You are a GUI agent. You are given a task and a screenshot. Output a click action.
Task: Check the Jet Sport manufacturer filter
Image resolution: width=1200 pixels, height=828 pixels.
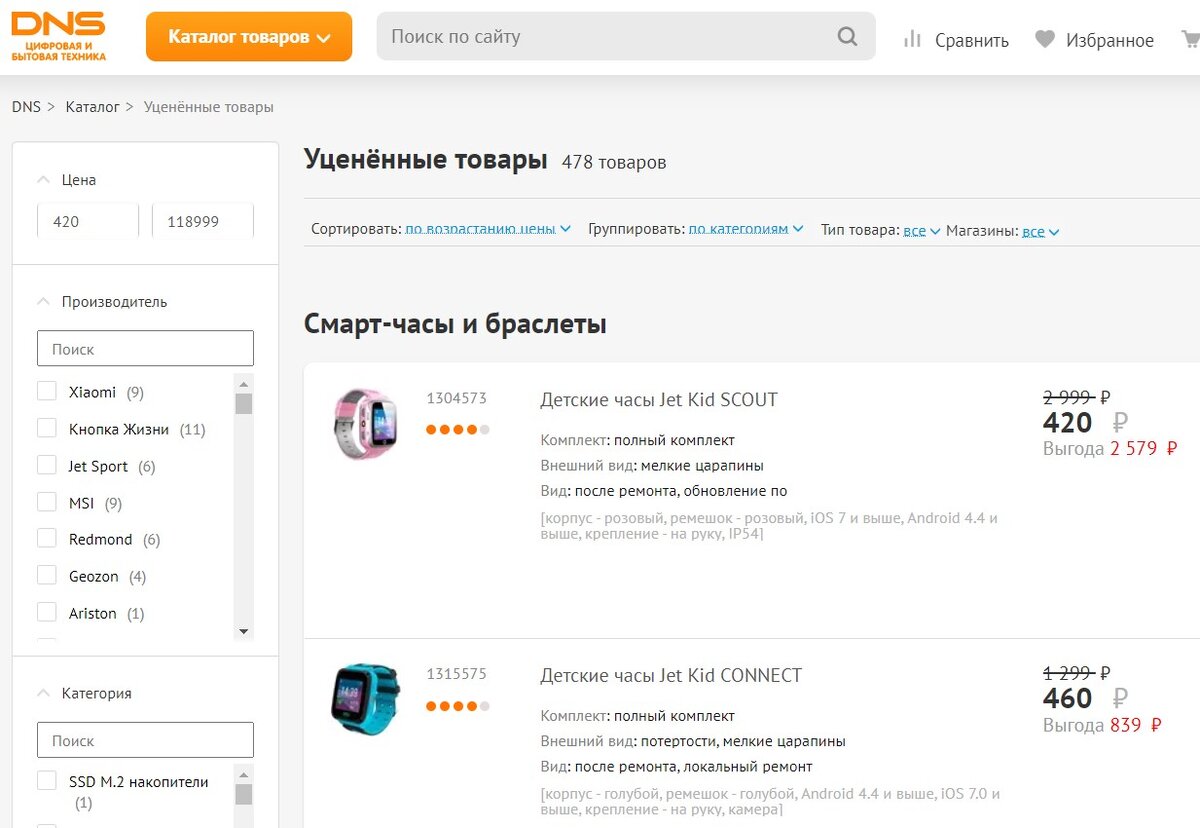pyautogui.click(x=46, y=465)
